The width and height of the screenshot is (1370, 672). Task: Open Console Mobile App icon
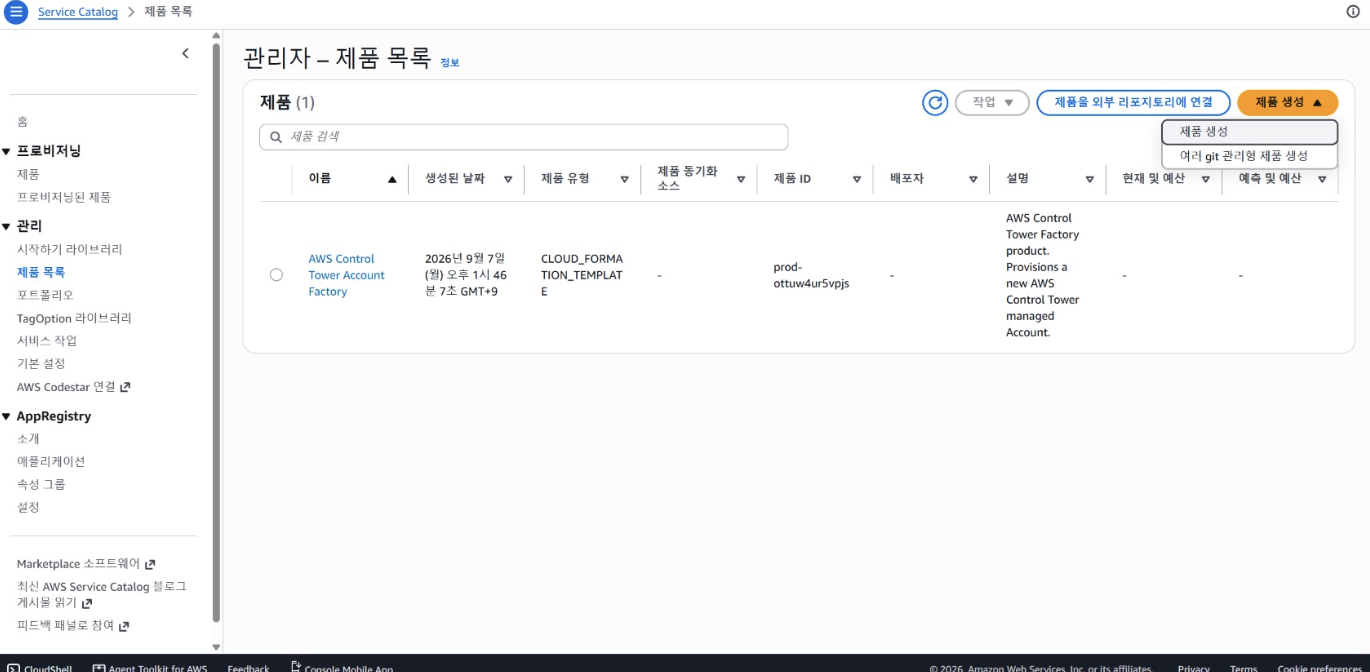click(296, 667)
